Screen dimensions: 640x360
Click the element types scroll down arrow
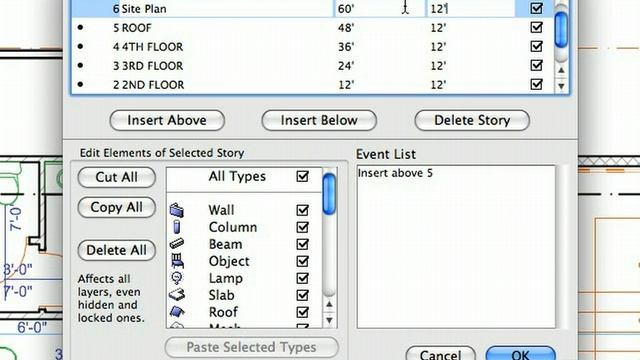[329, 320]
